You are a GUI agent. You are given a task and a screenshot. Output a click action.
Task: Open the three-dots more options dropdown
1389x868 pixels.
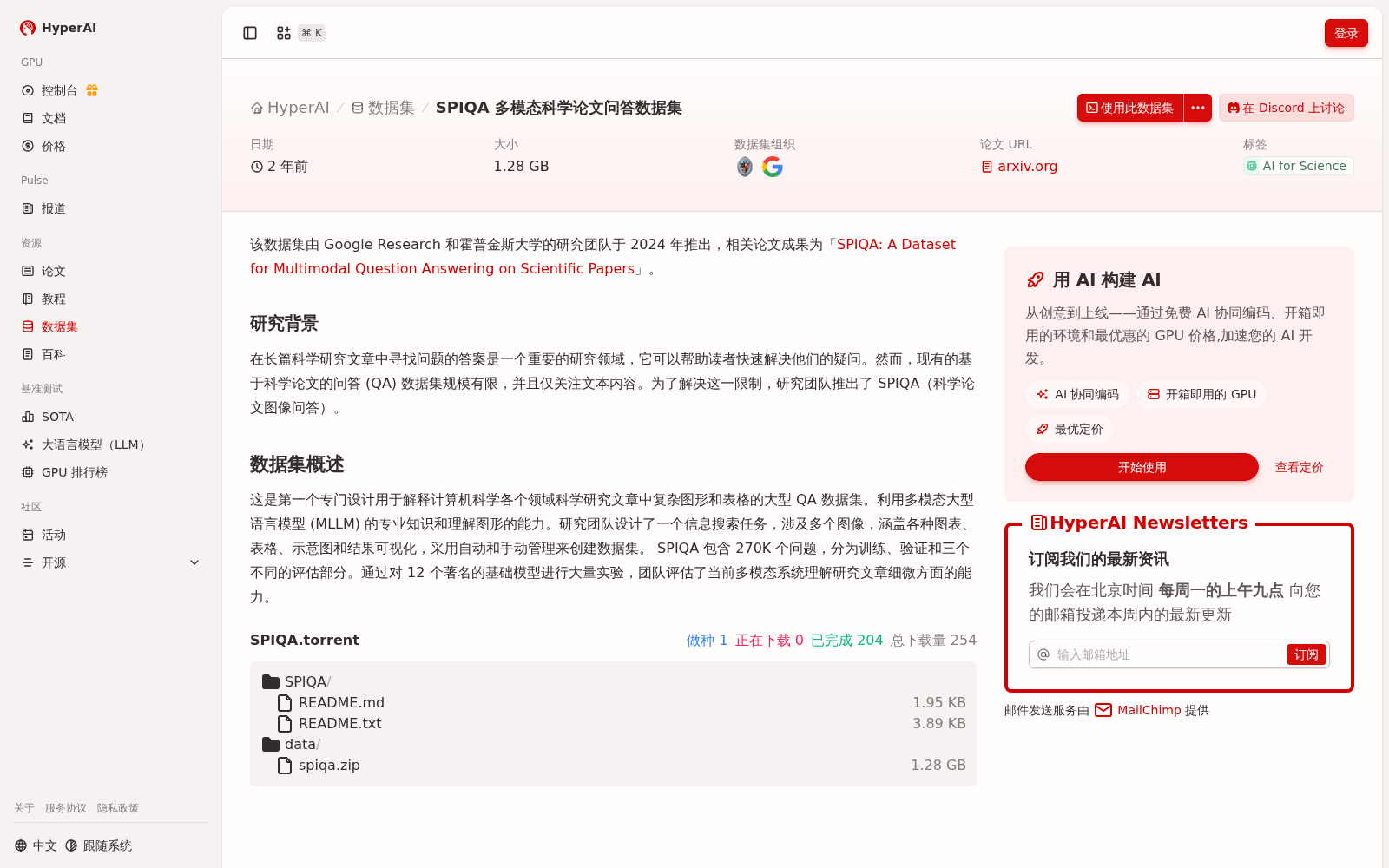1198,108
